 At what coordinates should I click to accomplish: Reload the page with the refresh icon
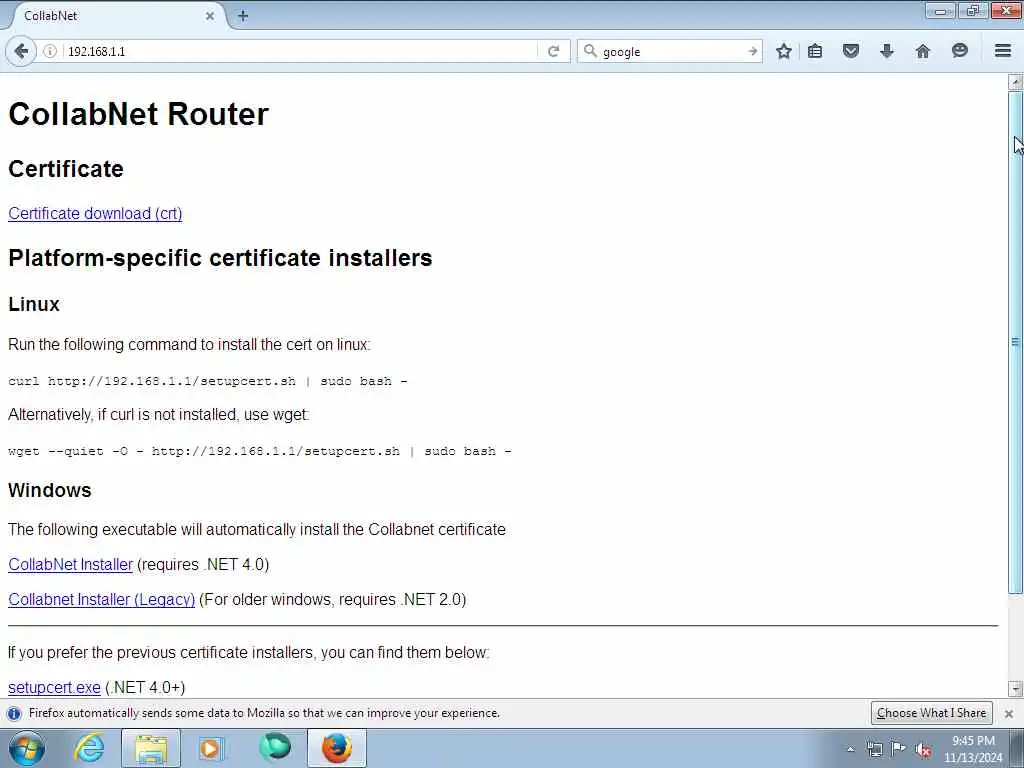(554, 51)
